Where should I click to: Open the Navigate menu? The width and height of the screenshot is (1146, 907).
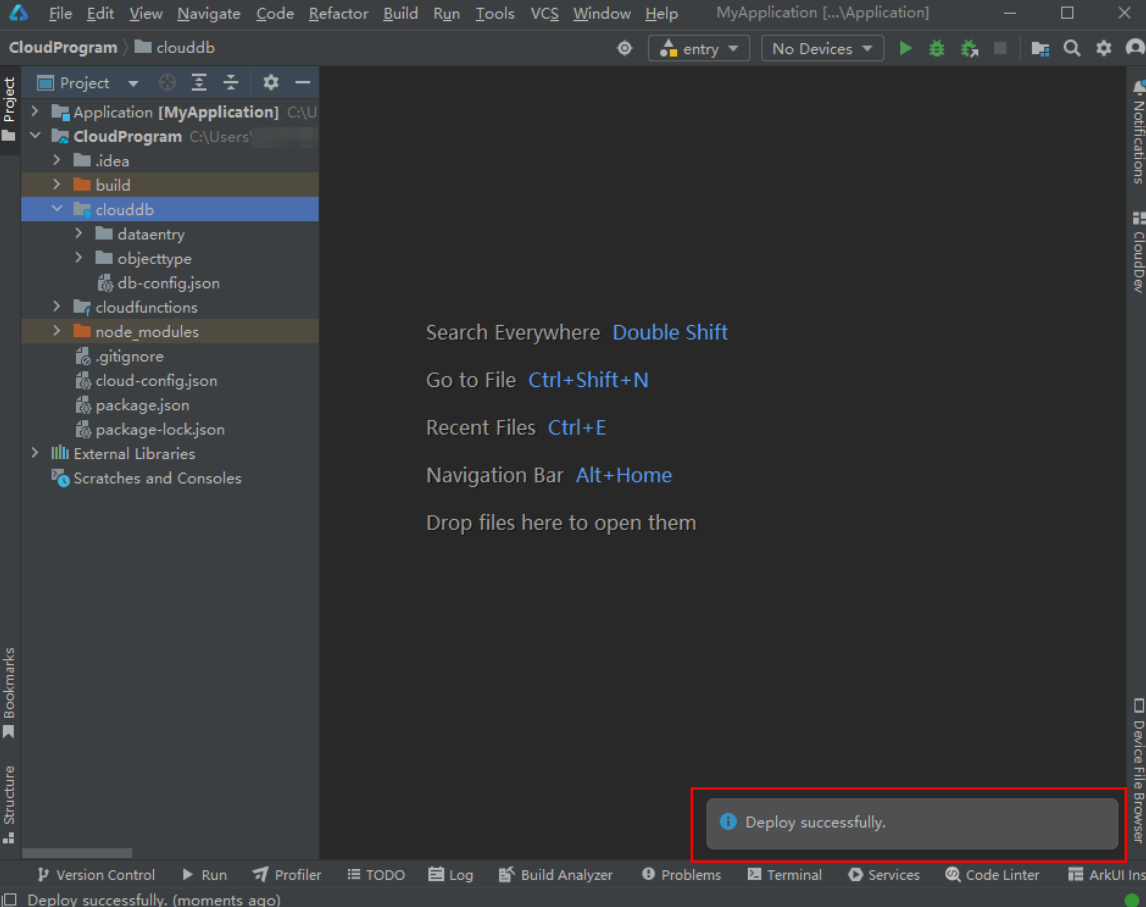[208, 13]
